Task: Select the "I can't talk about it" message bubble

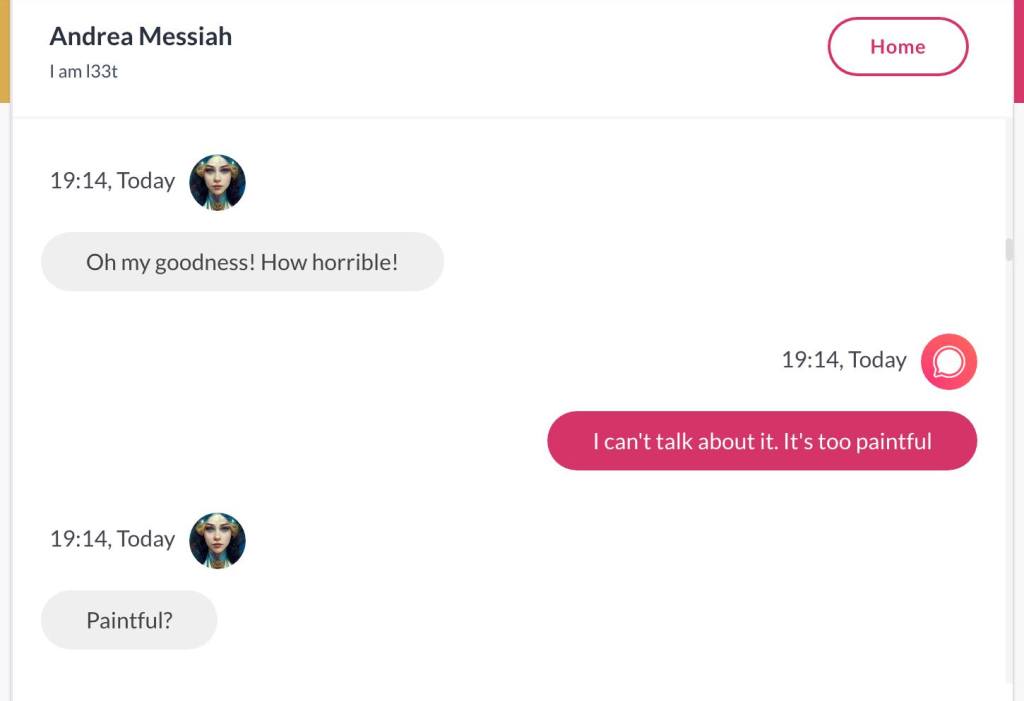Action: (x=761, y=441)
